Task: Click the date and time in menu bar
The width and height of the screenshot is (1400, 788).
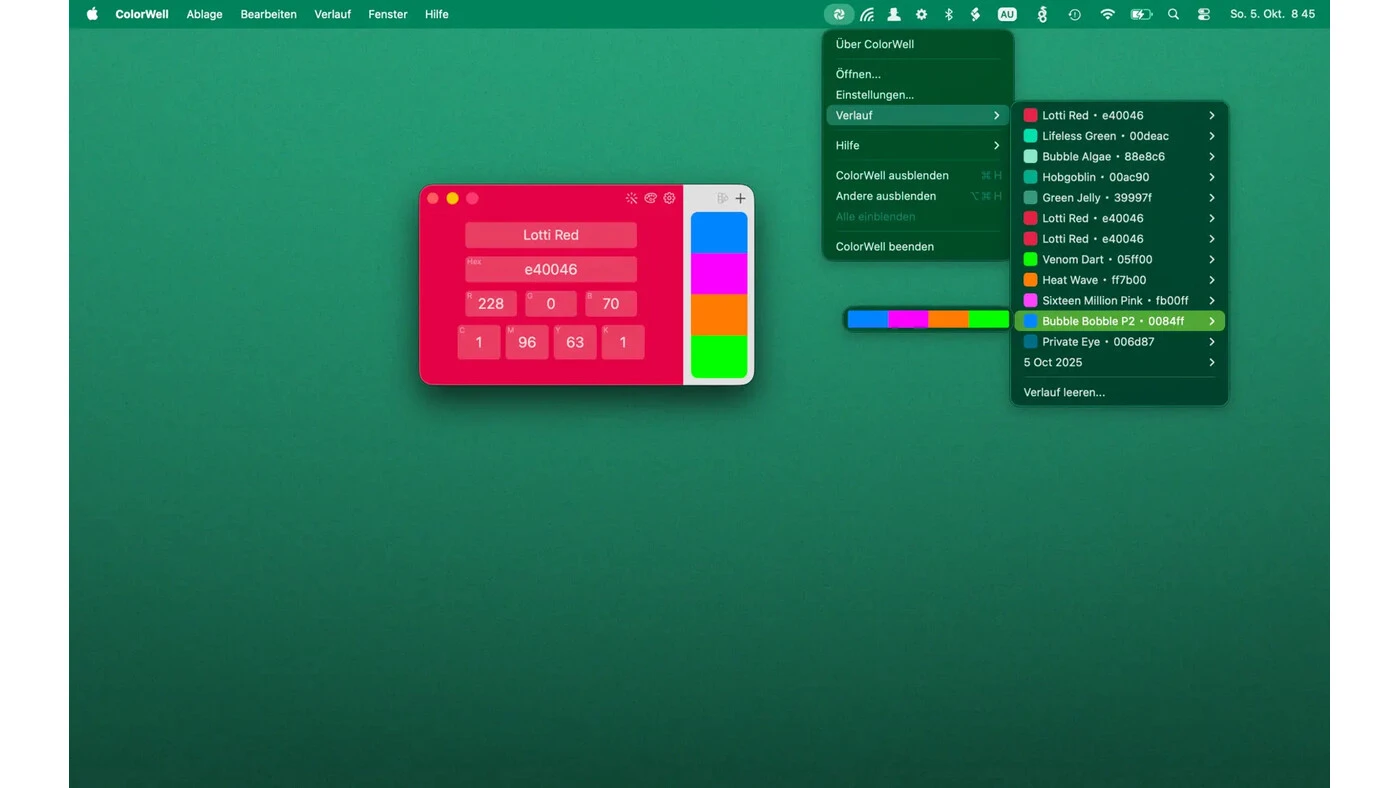Action: click(1273, 14)
